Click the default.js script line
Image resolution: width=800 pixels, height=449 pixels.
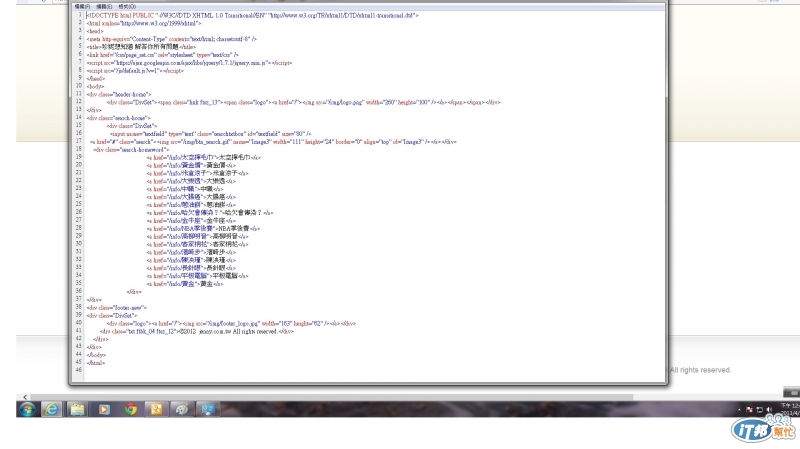[x=135, y=70]
